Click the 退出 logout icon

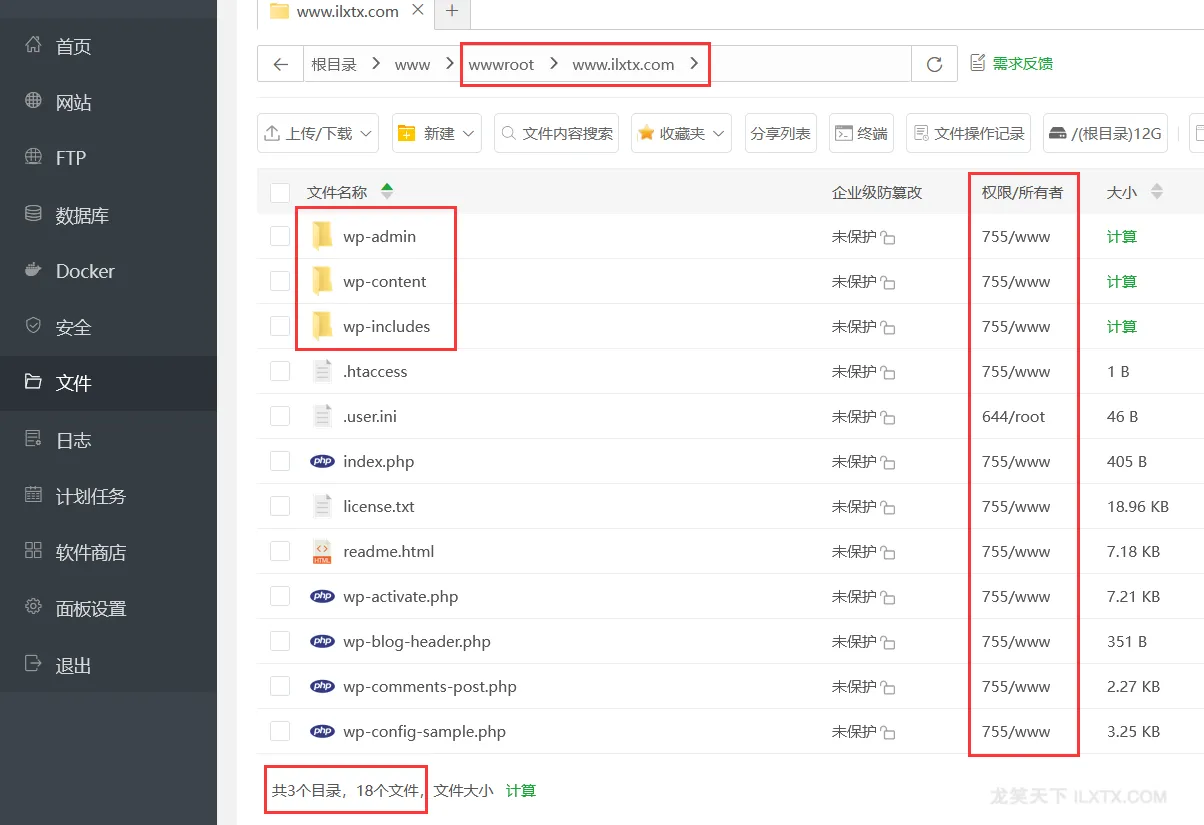[x=33, y=664]
